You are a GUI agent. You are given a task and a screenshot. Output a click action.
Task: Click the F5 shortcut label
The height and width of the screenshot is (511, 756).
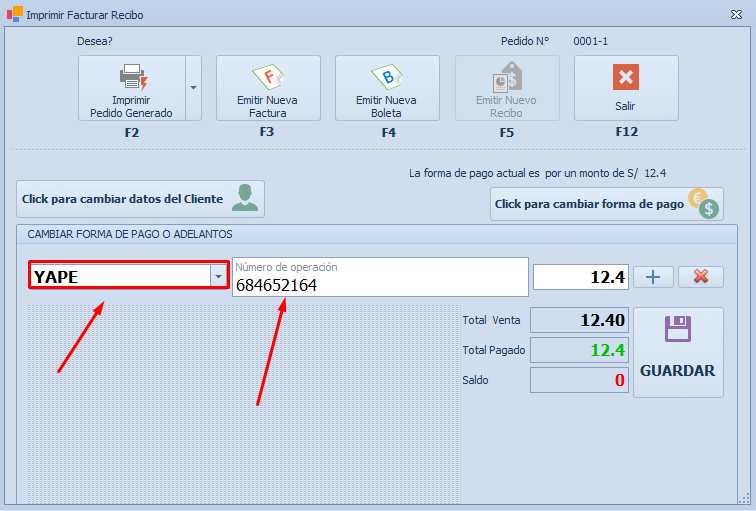pyautogui.click(x=507, y=133)
